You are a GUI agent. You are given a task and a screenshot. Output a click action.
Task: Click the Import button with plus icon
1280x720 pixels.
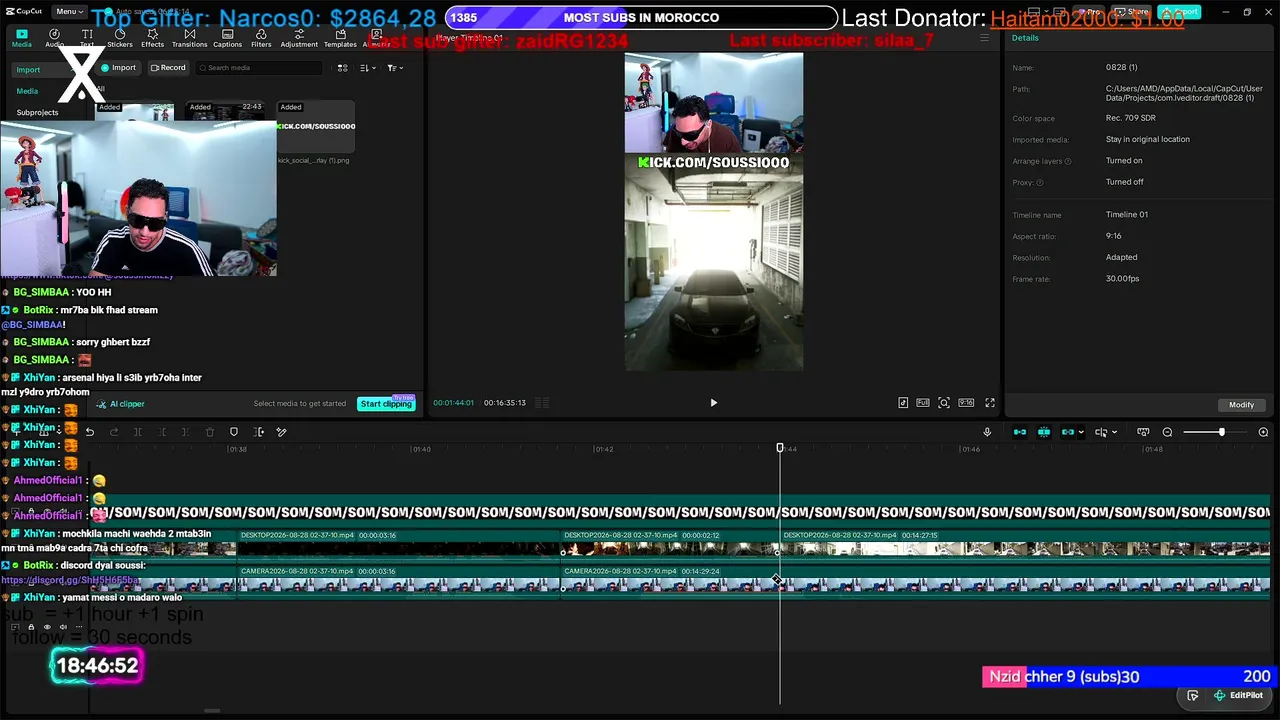[119, 68]
